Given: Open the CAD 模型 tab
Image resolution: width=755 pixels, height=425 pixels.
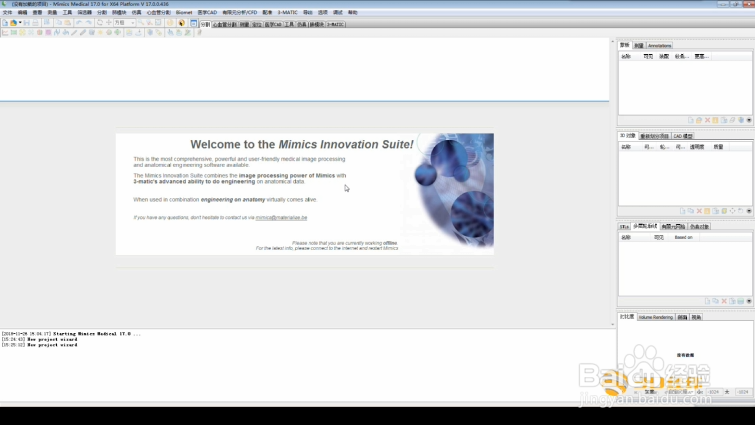Looking at the screenshot, I should pos(683,136).
